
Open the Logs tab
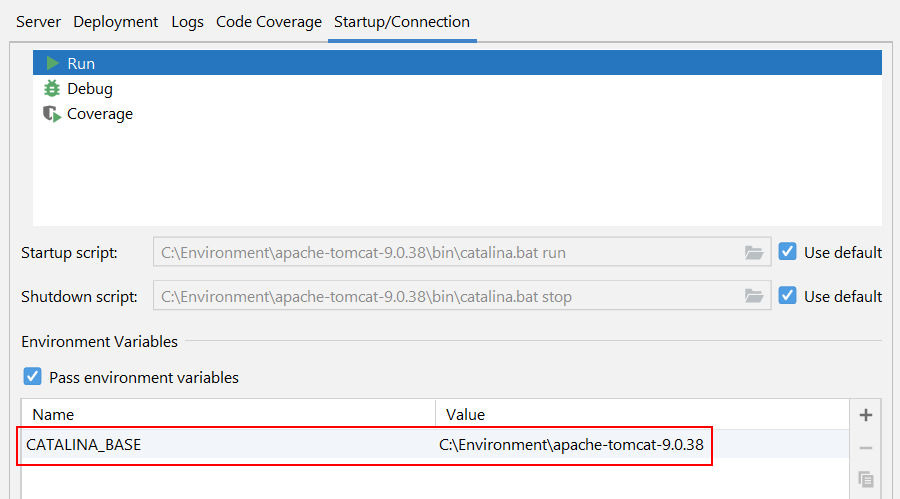point(187,21)
